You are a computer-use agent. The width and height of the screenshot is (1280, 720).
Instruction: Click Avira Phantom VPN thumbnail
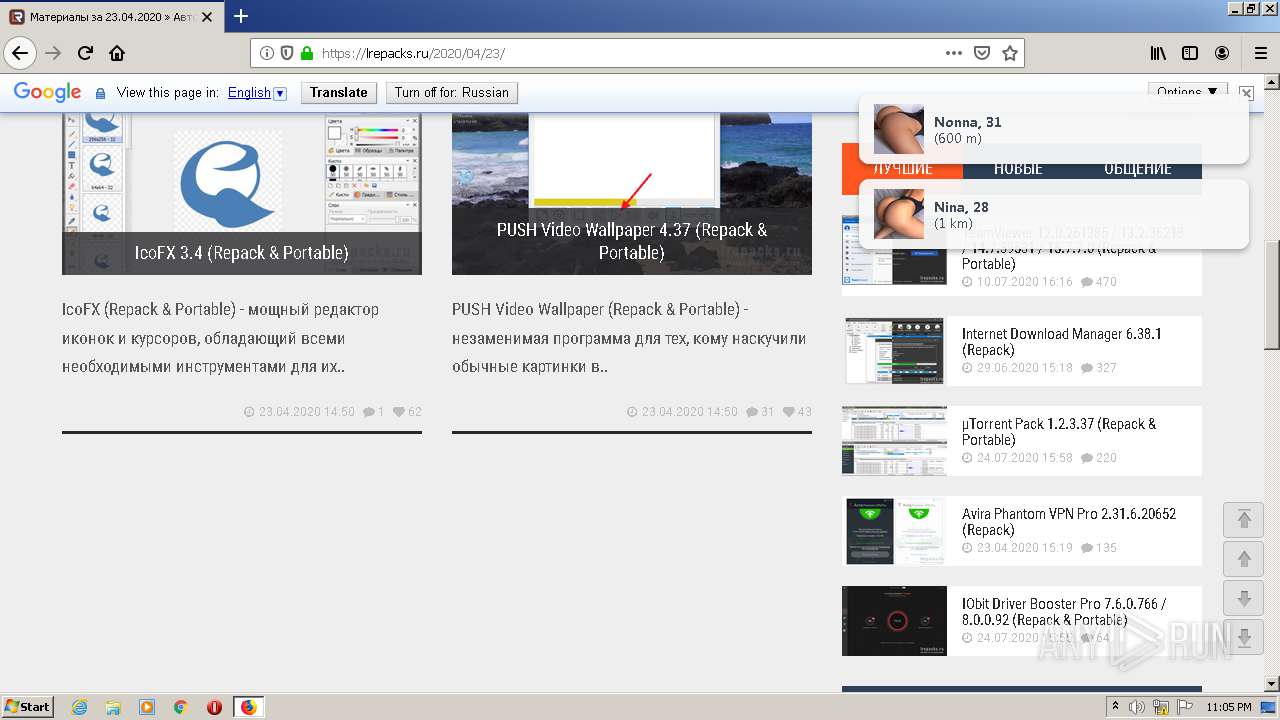click(x=894, y=531)
